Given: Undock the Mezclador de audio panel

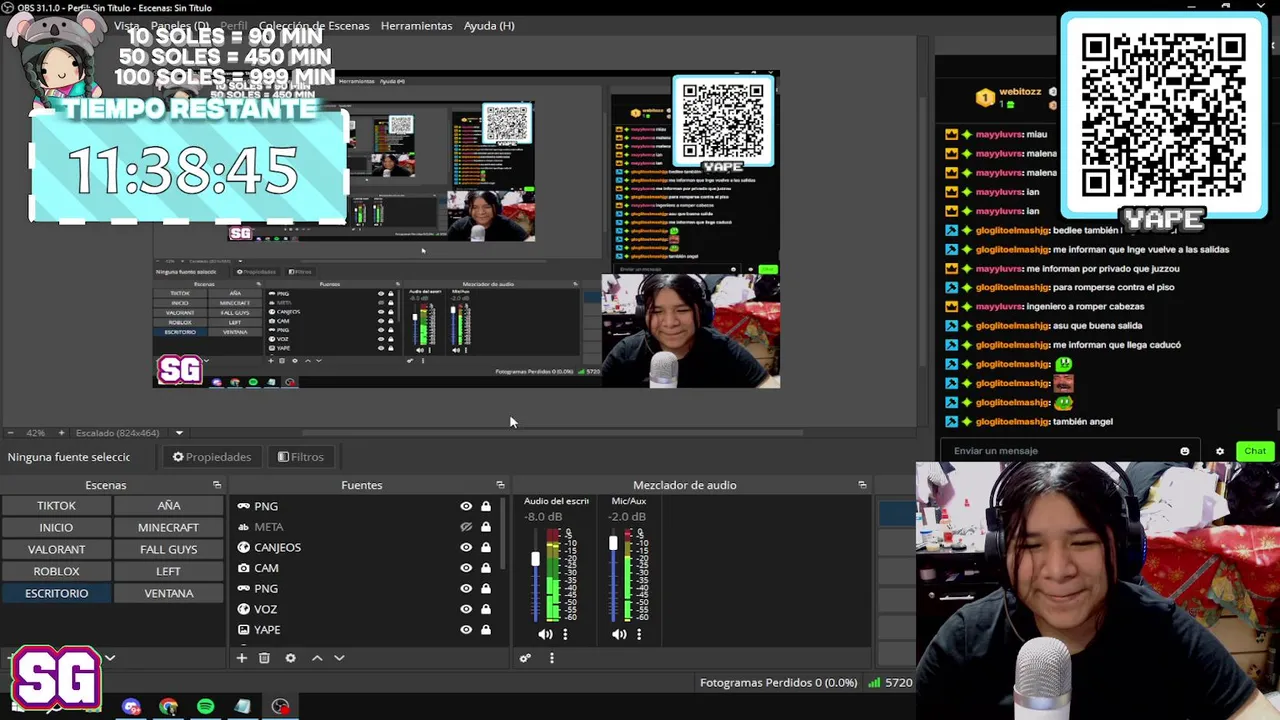Looking at the screenshot, I should tap(863, 485).
